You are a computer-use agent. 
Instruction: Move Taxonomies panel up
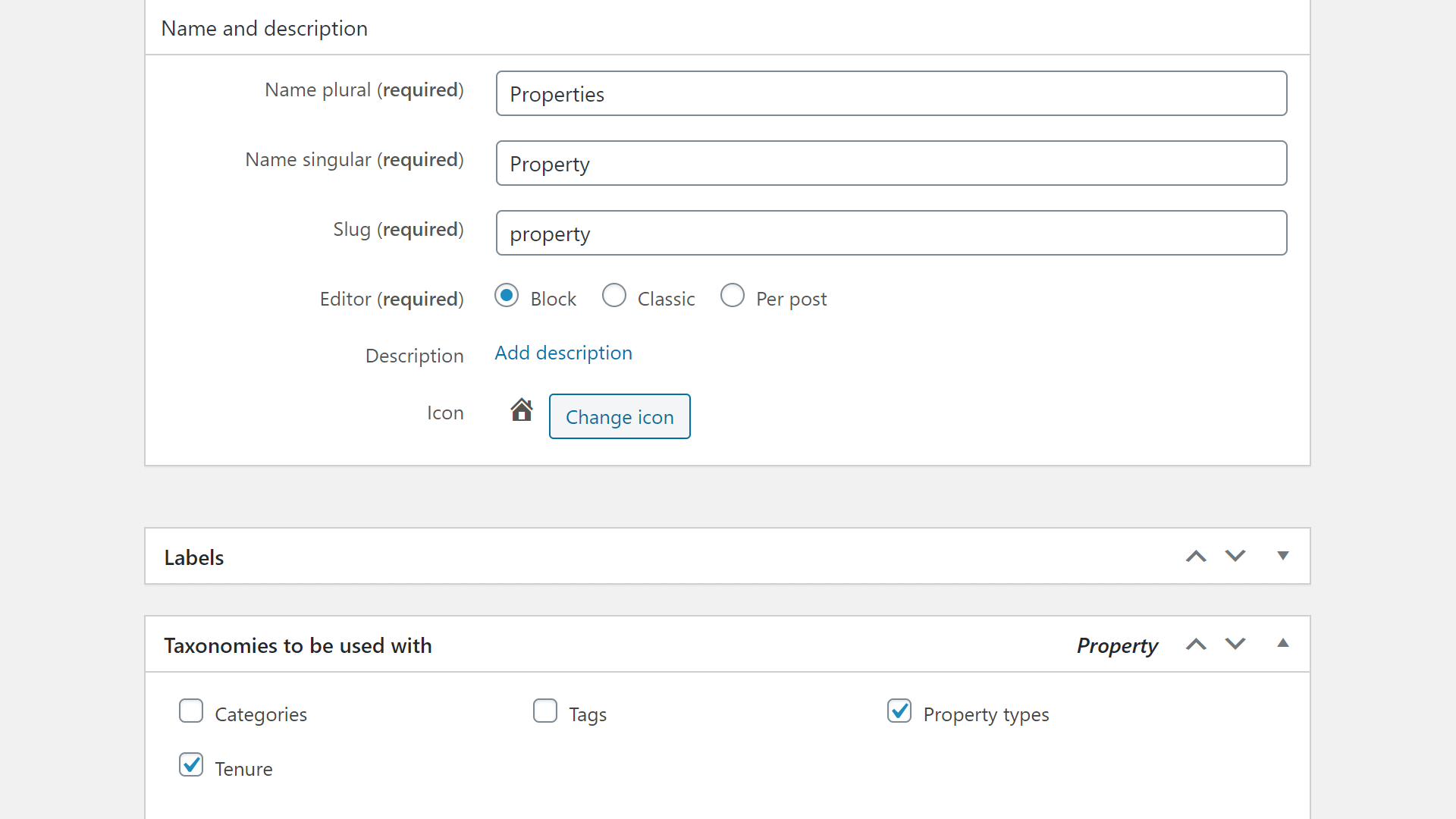tap(1196, 645)
